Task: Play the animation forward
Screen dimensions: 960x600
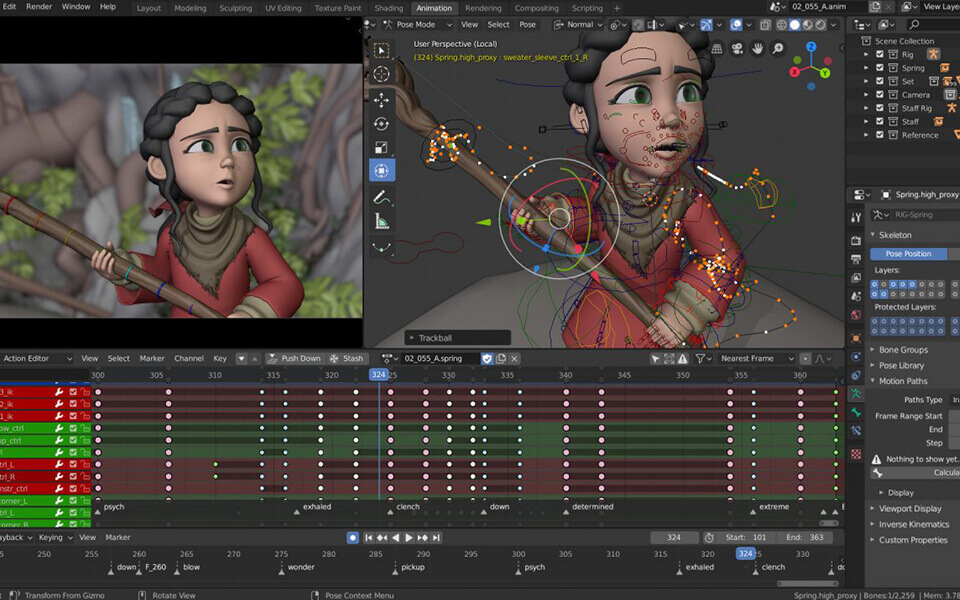Action: tap(408, 538)
